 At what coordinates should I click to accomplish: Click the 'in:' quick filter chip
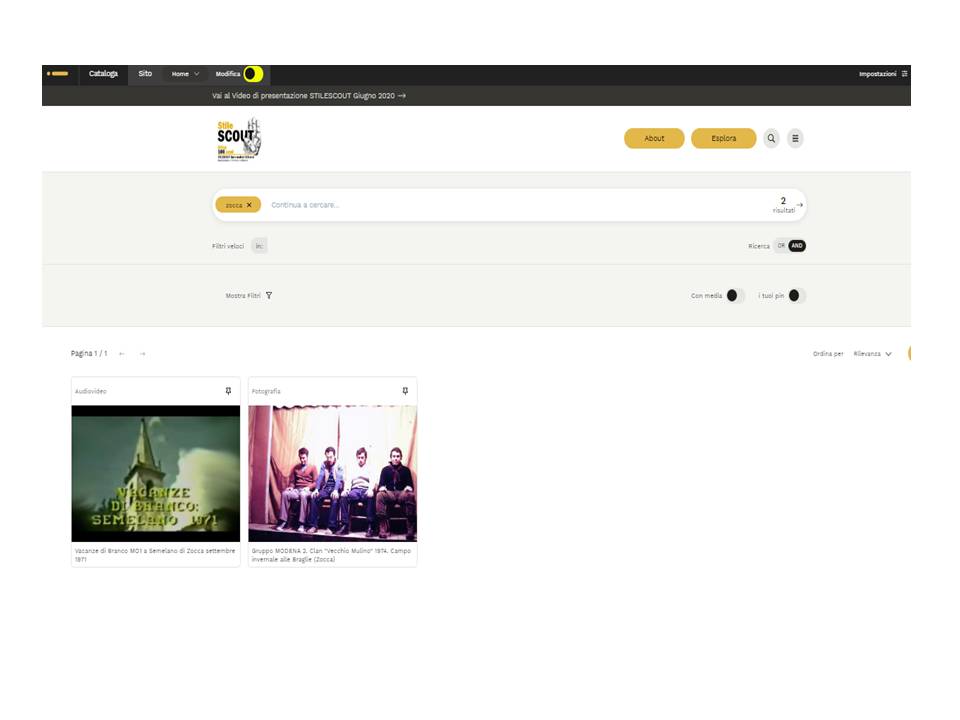coord(259,246)
